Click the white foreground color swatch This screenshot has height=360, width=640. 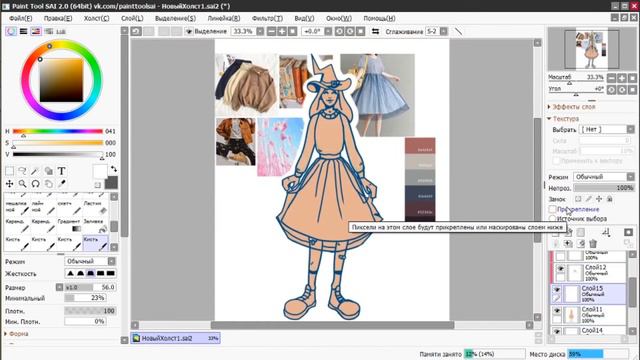(100, 172)
